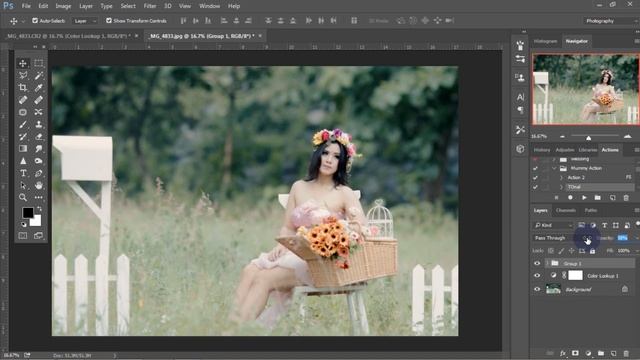This screenshot has height=360, width=640.
Task: Switch to the Channels tab
Action: tap(566, 211)
